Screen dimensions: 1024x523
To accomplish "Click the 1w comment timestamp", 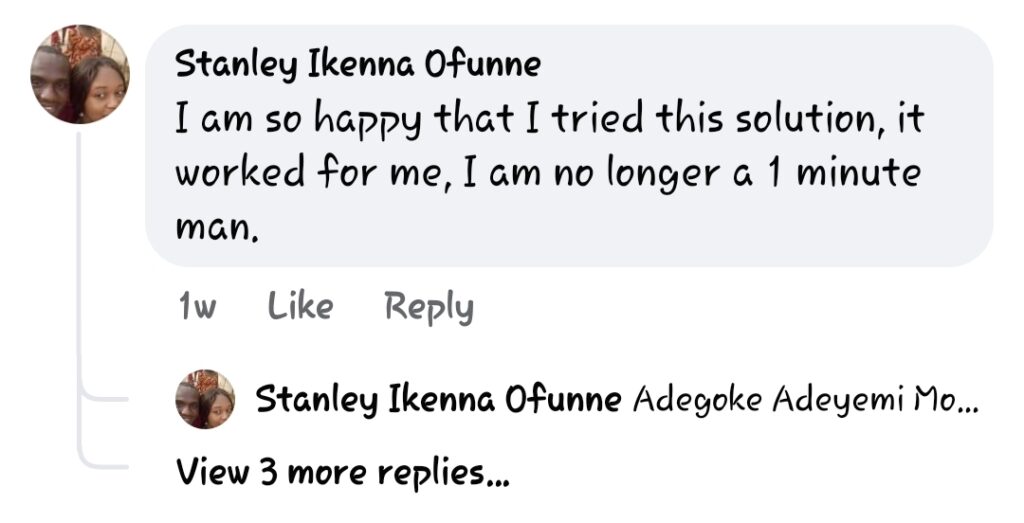I will click(197, 307).
